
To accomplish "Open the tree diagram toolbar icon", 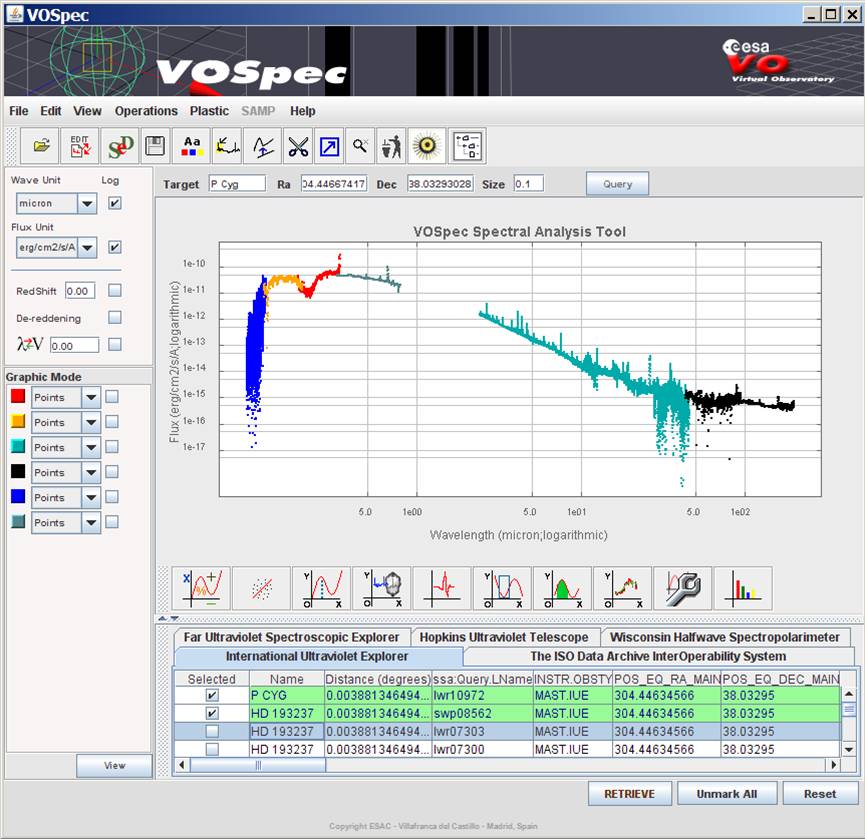I will (x=468, y=146).
